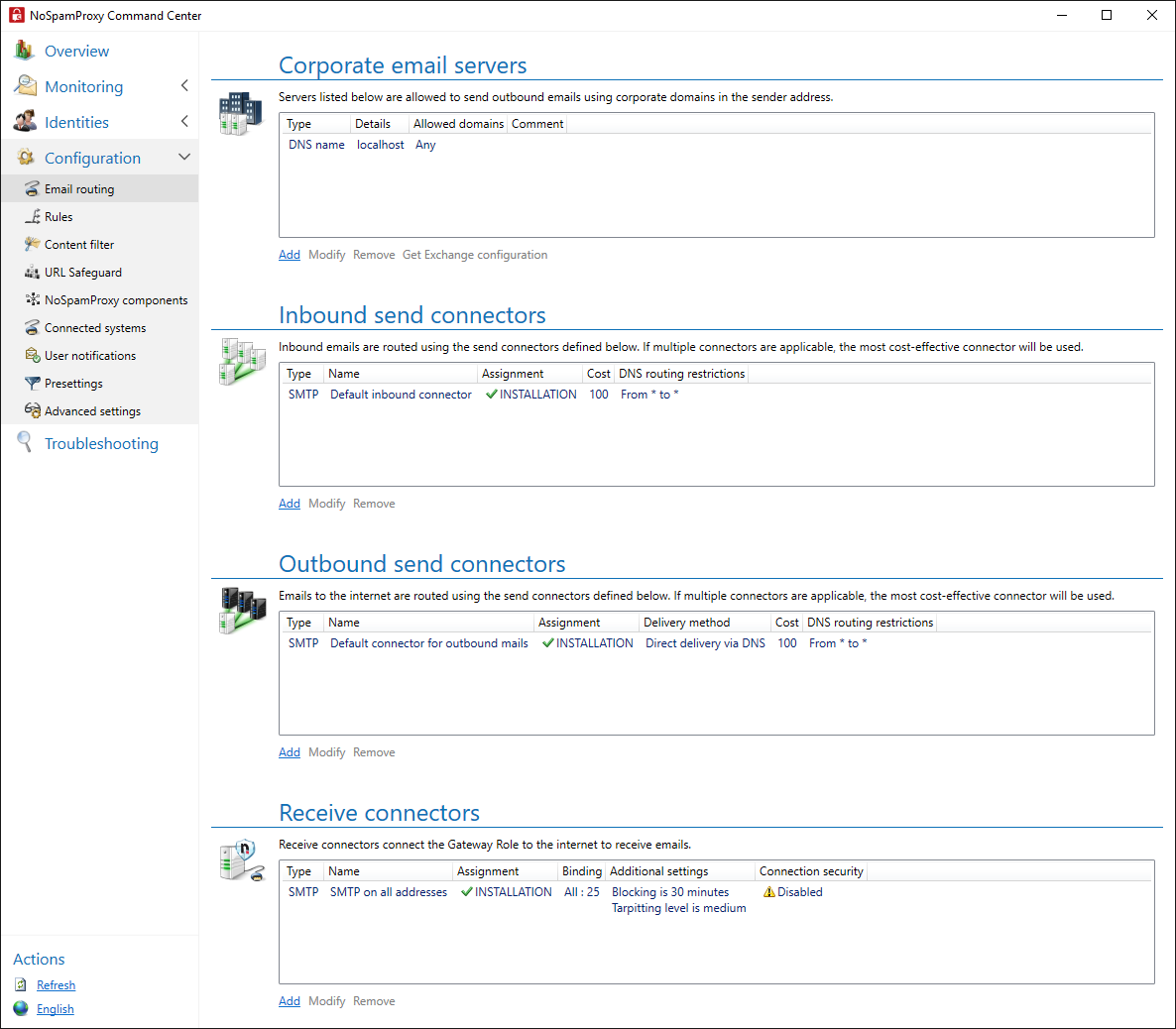Viewport: 1176px width, 1029px height.
Task: Click the Corporate email servers building icon
Action: [x=241, y=113]
